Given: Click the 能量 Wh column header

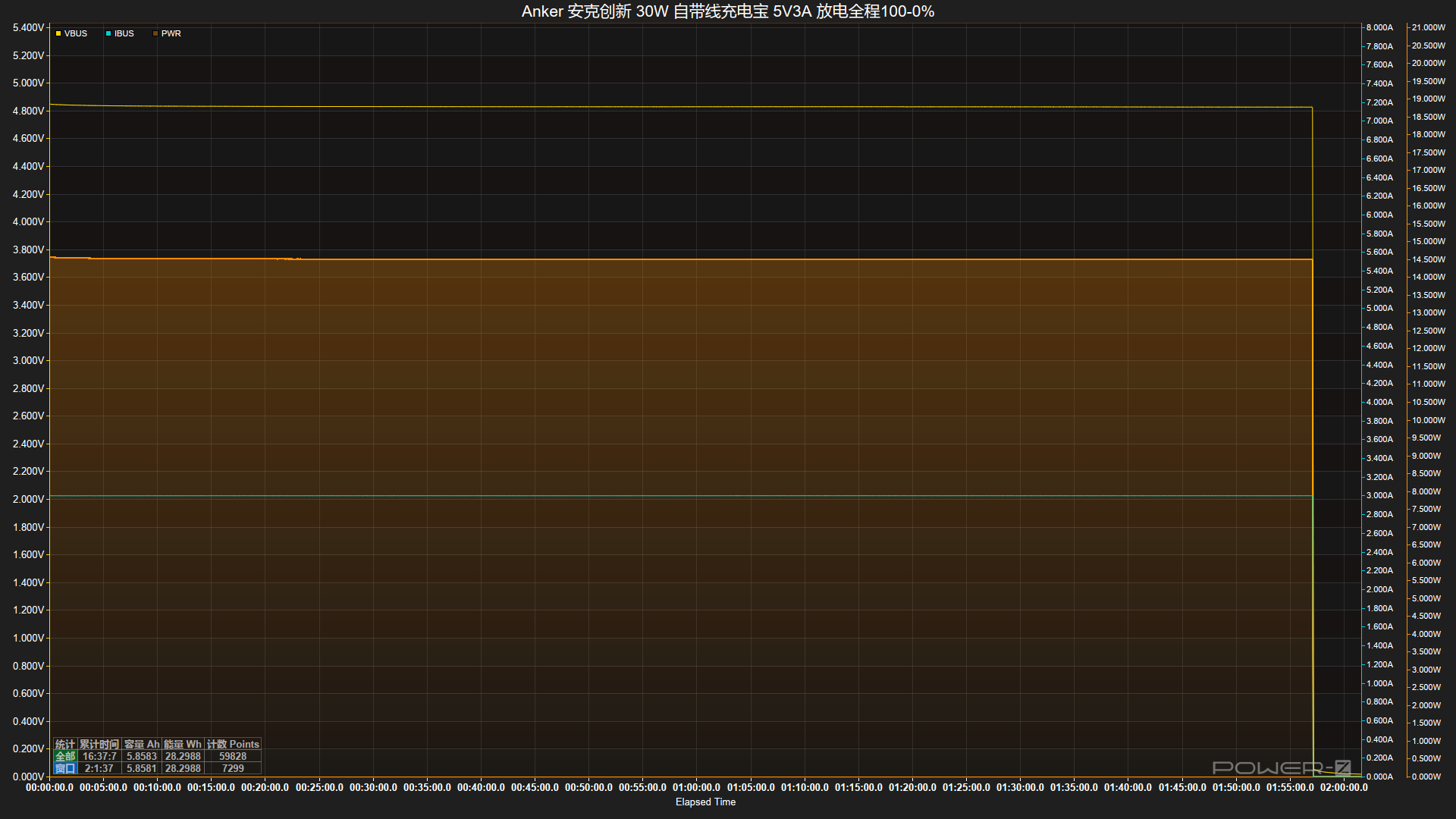Looking at the screenshot, I should (x=183, y=744).
